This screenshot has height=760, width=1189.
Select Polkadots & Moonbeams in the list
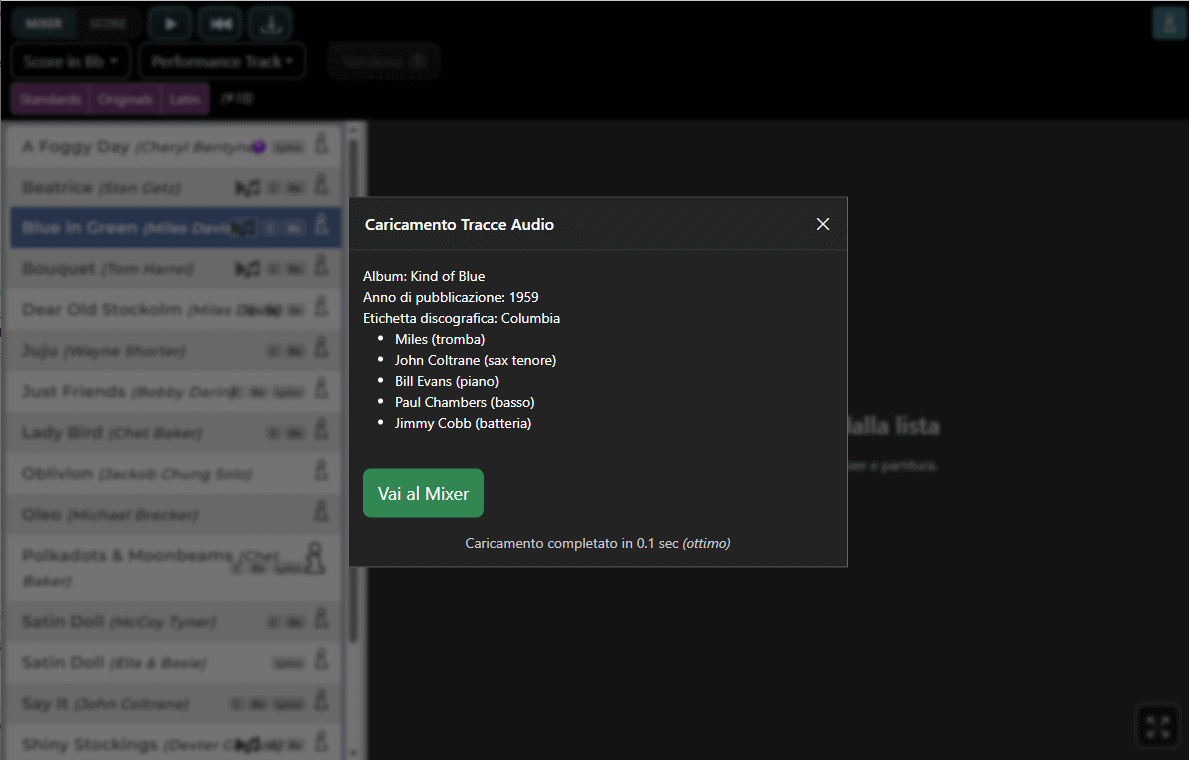pyautogui.click(x=174, y=567)
